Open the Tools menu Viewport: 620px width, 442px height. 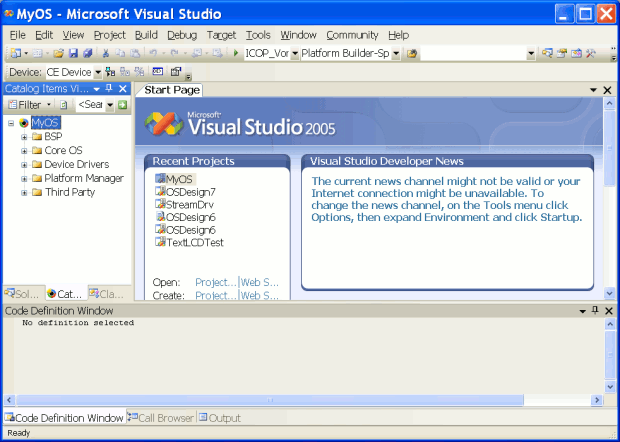(x=258, y=35)
